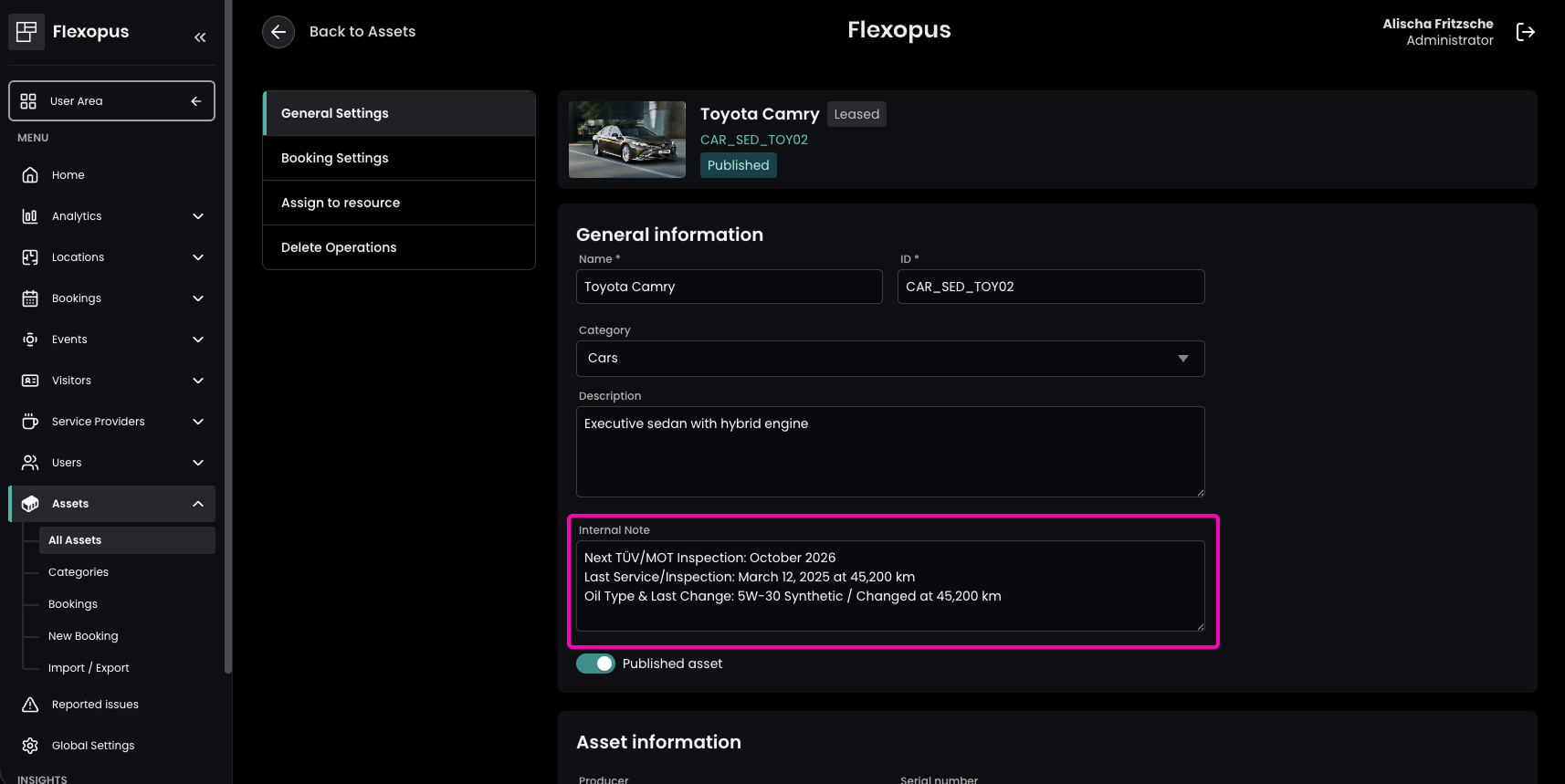
Task: Click the Flexopus logo icon
Action: [26, 32]
